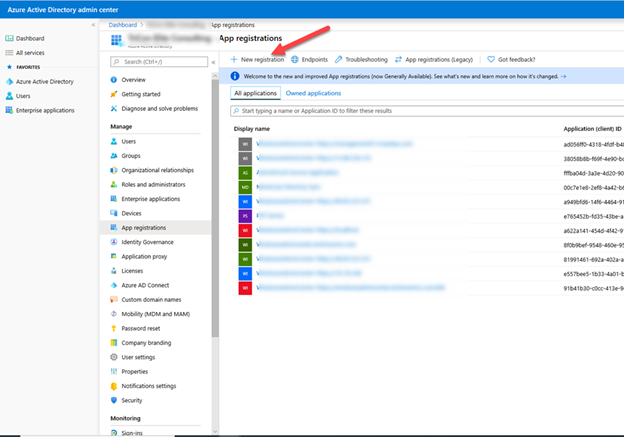Screen dimensions: 624x437
Task: Click the New registration text label
Action: [262, 60]
